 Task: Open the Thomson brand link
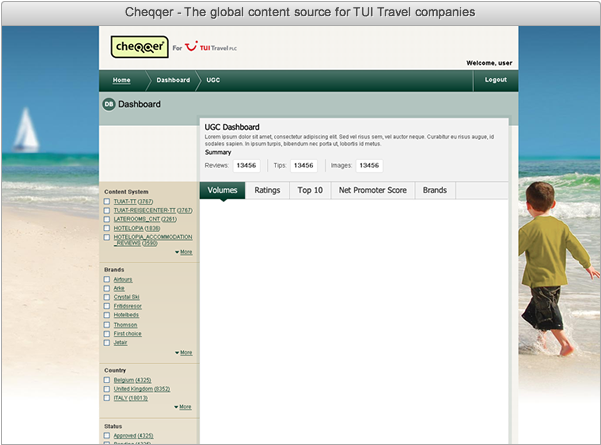tap(126, 324)
